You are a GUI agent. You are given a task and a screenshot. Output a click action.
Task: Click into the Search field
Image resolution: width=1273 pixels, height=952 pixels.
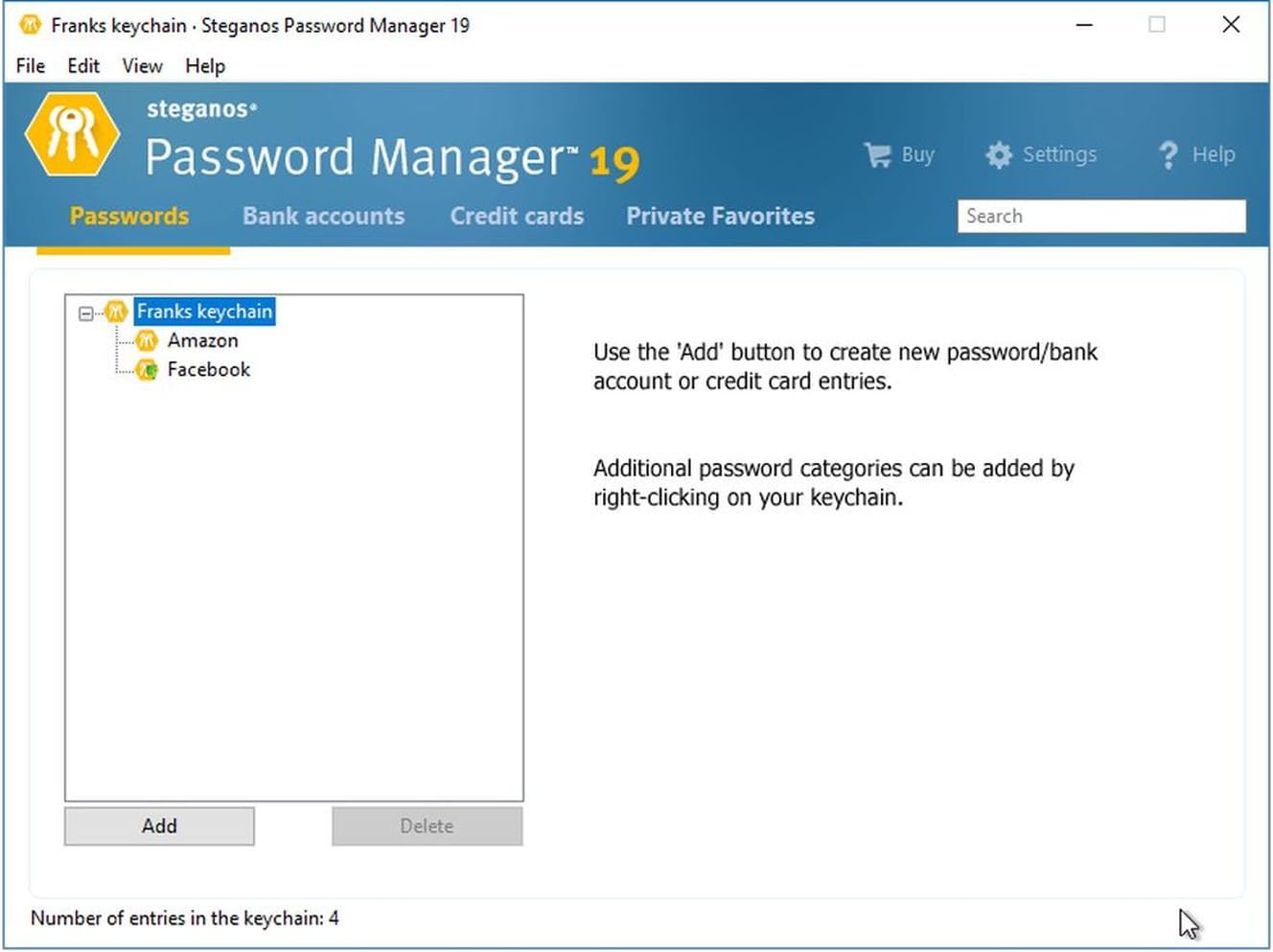(1100, 216)
